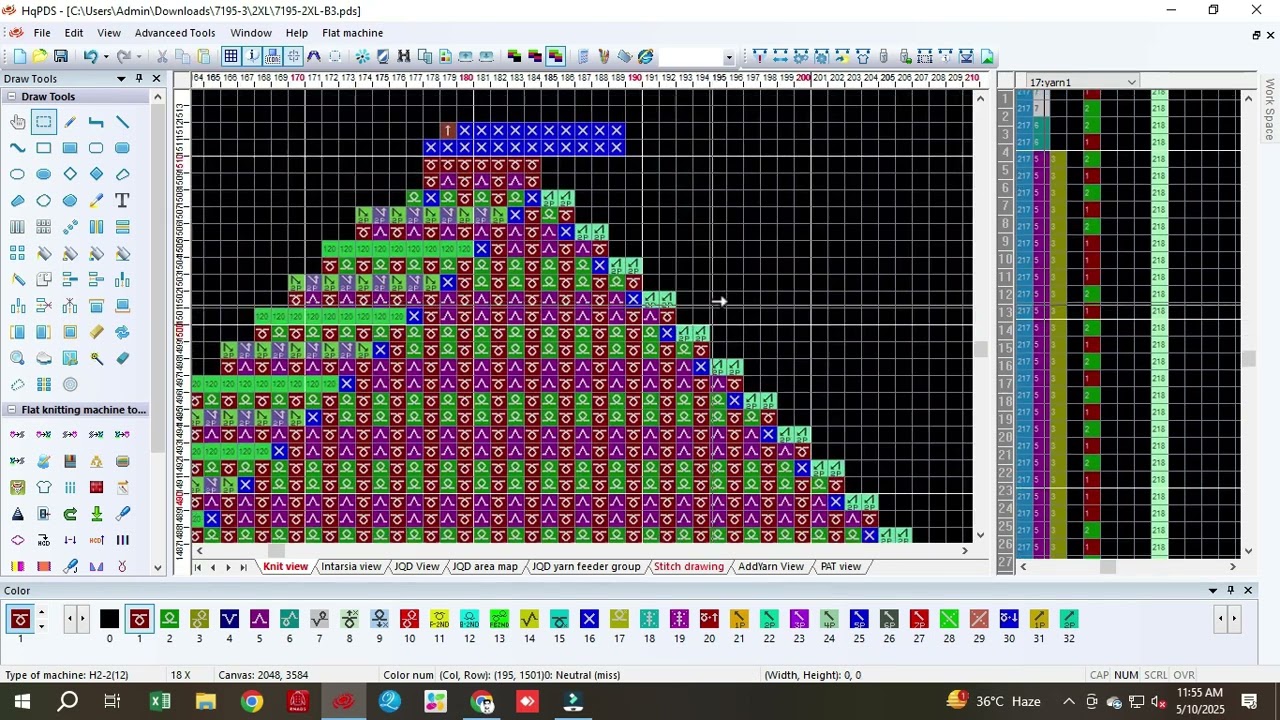Open the Flat machine menu
Viewport: 1280px width, 720px height.
pos(353,33)
